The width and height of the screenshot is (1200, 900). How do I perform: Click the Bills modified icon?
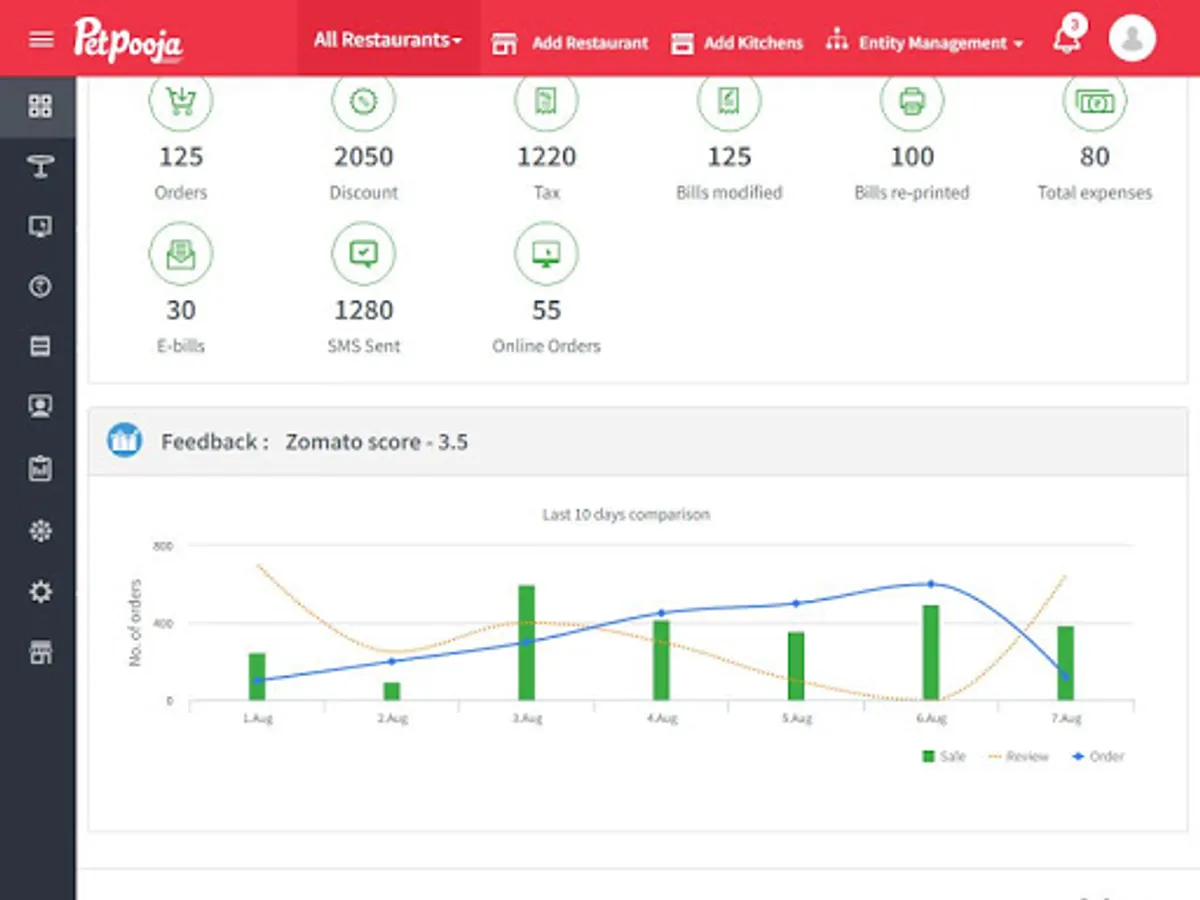(729, 101)
